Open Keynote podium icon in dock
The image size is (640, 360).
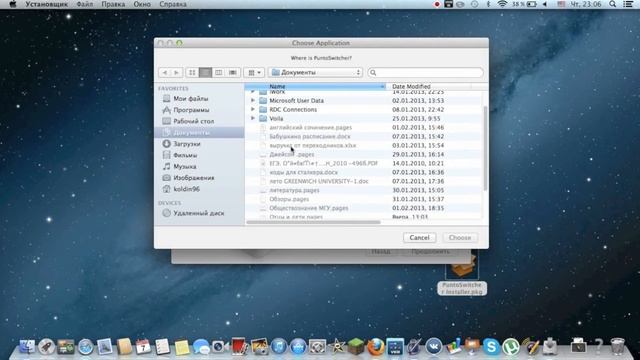coord(472,347)
